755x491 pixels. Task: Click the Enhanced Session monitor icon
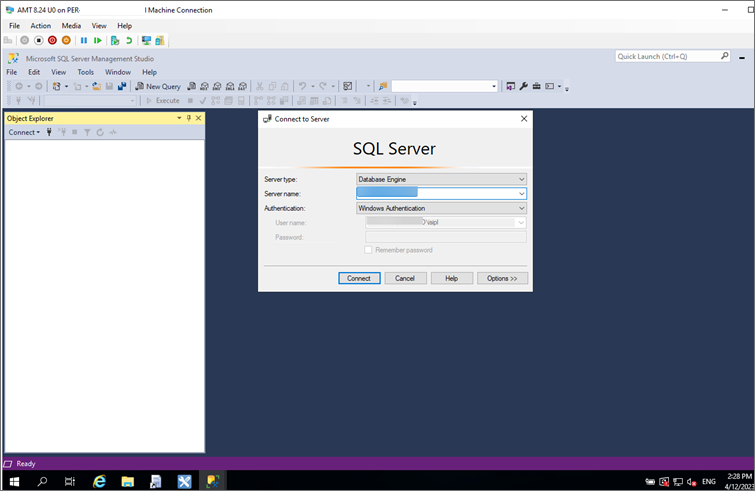coord(146,40)
